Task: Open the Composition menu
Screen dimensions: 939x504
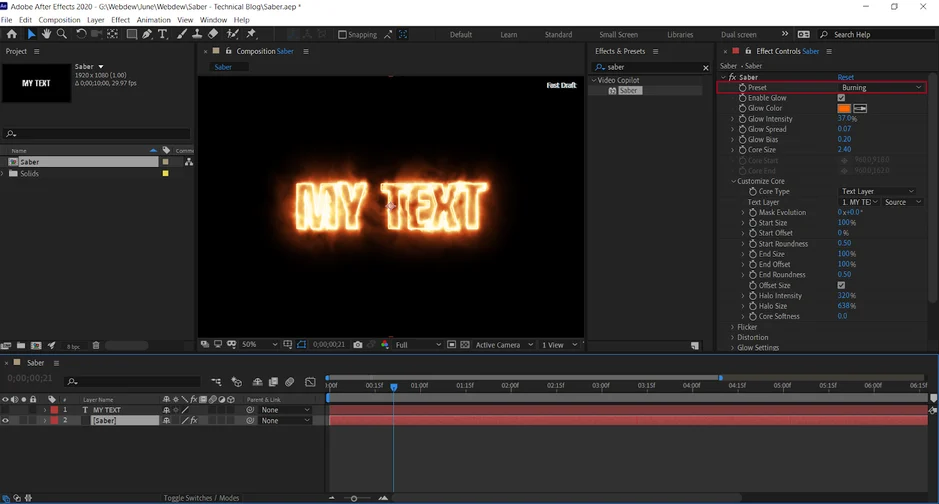Action: pyautogui.click(x=59, y=20)
